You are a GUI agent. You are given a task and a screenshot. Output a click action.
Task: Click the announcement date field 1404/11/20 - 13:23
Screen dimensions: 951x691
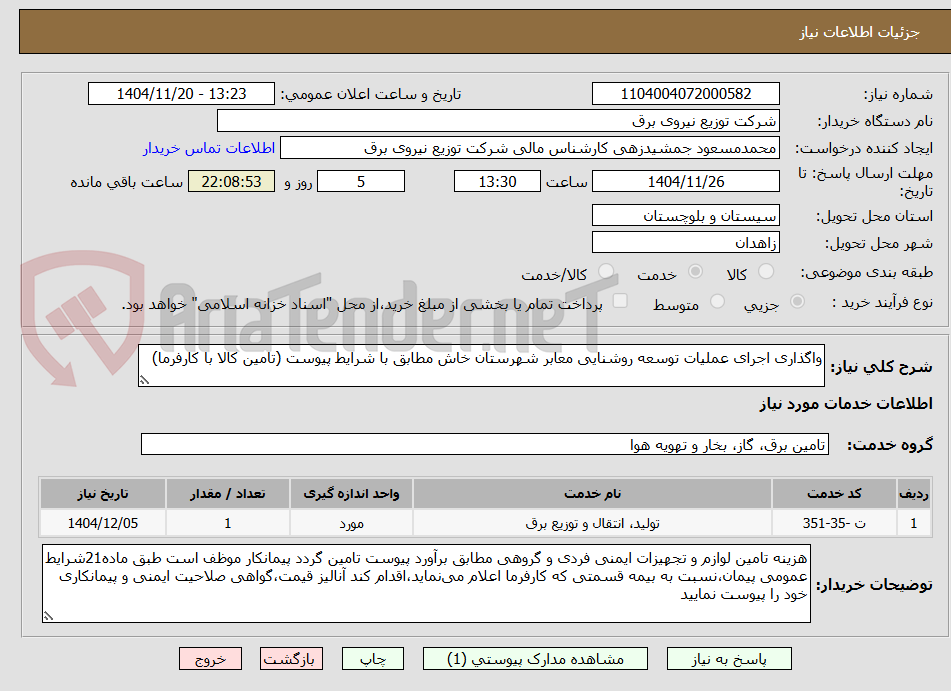[x=181, y=94]
